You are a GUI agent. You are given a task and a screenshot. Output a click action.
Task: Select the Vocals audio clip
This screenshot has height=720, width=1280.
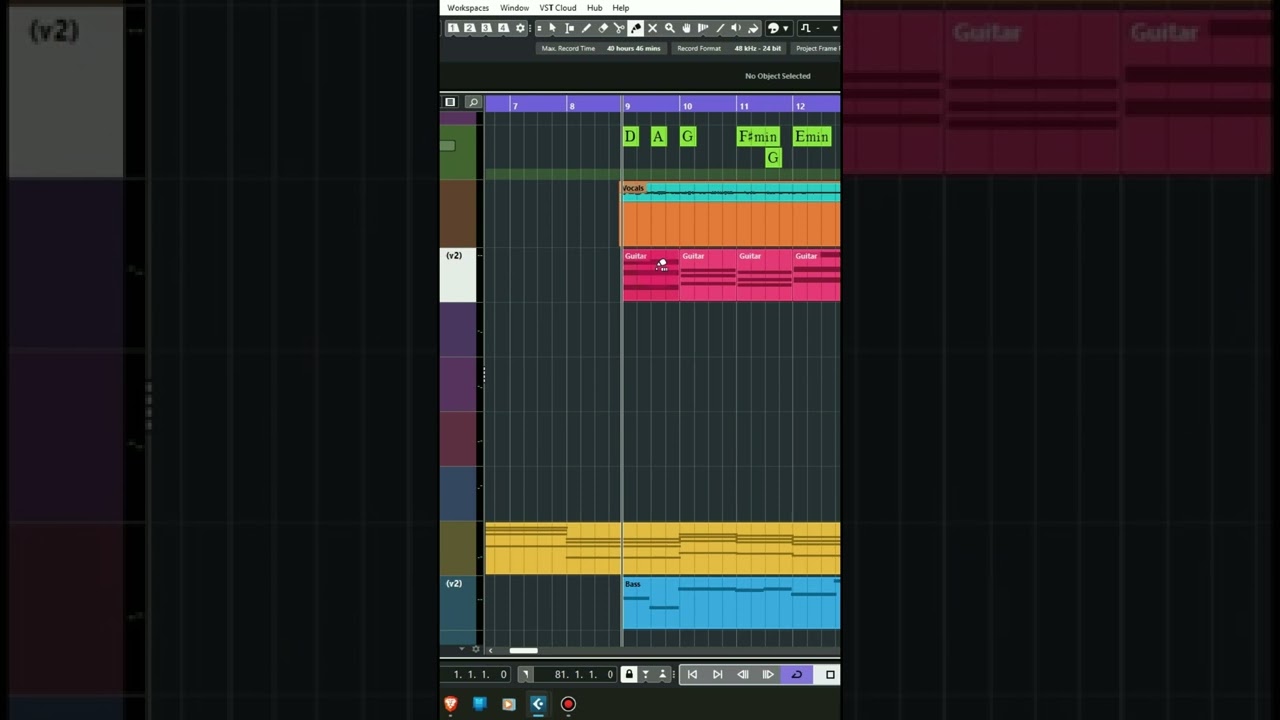click(x=731, y=214)
